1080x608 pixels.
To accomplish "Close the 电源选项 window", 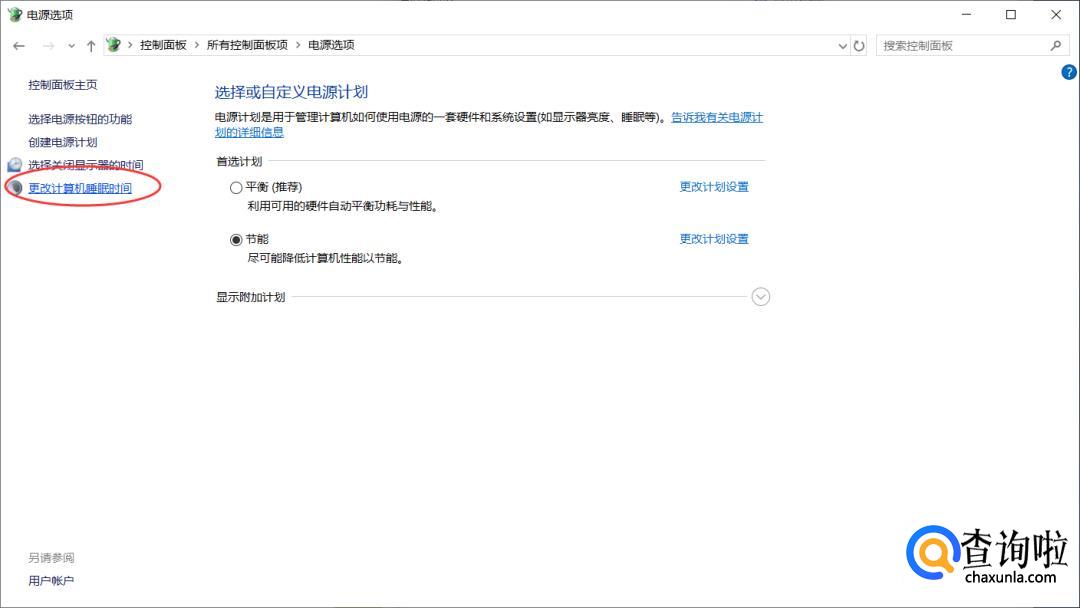I will [1056, 14].
